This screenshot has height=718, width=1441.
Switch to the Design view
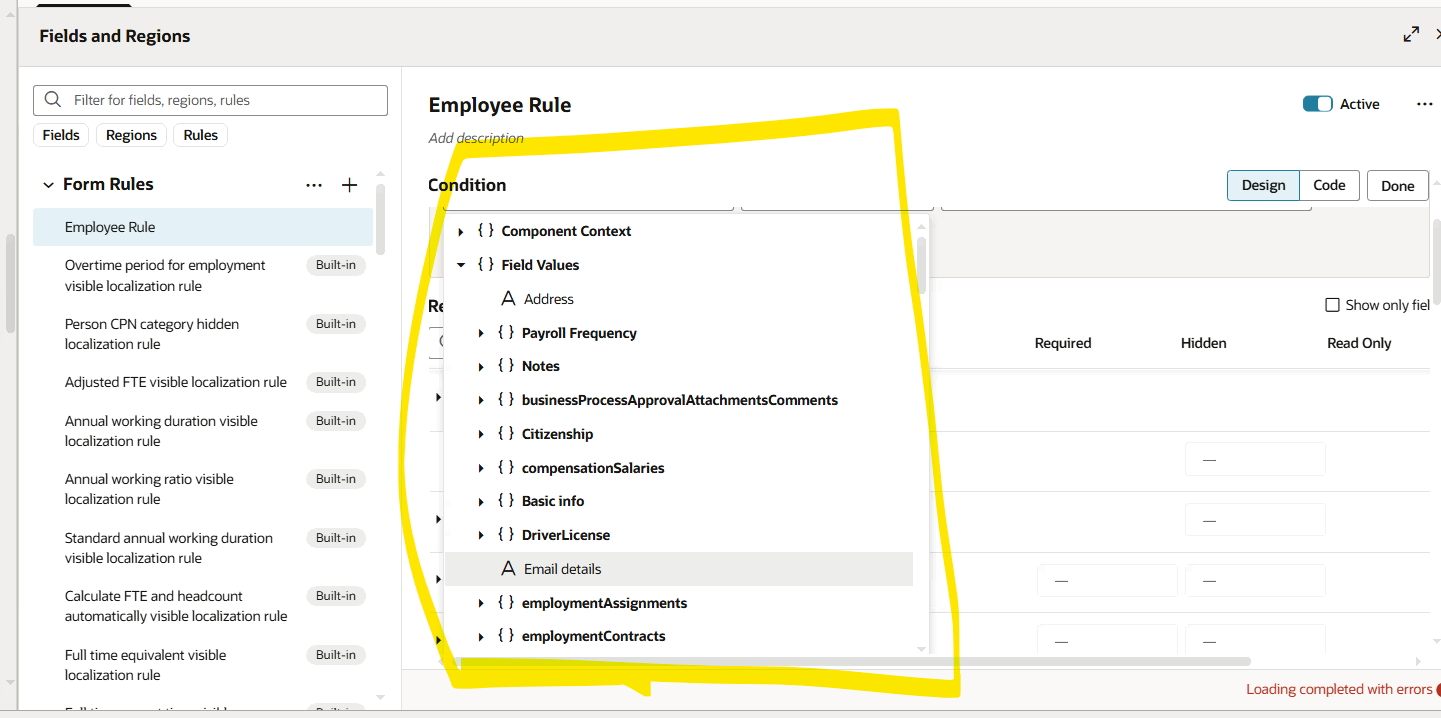click(x=1263, y=185)
